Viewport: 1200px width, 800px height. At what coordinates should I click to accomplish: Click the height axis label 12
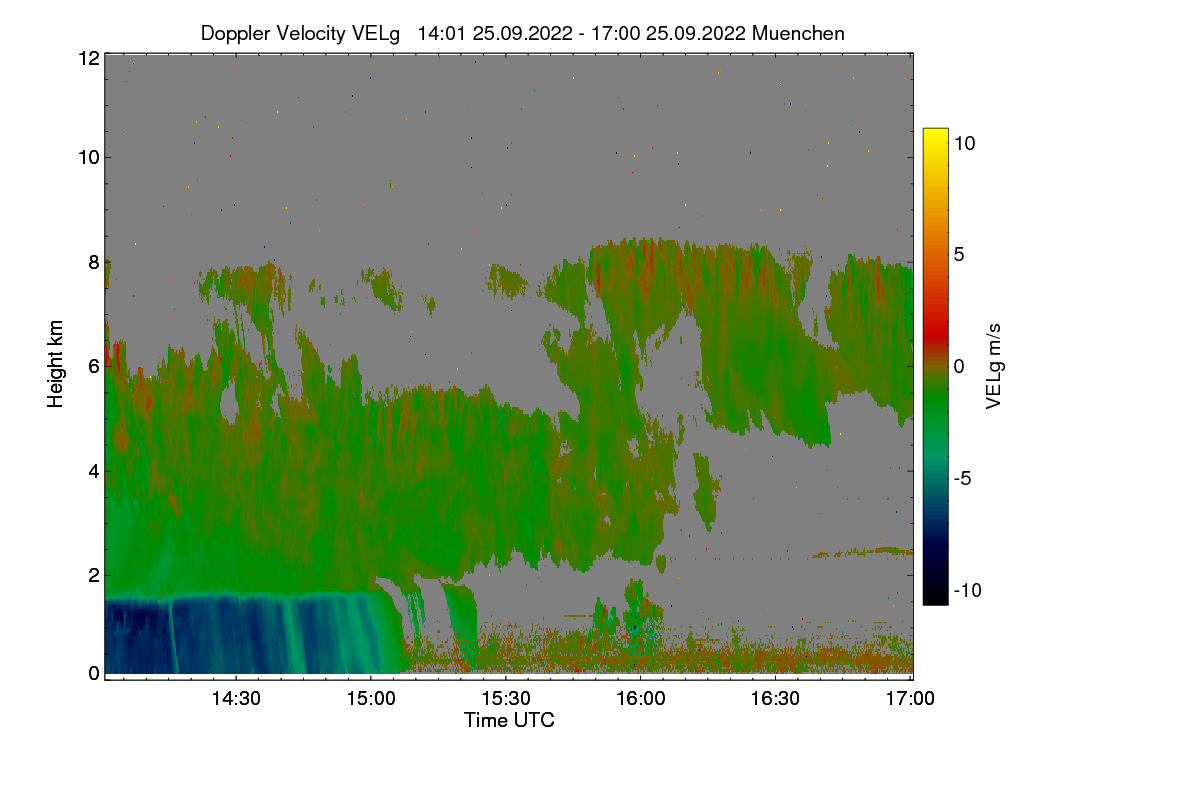click(88, 58)
